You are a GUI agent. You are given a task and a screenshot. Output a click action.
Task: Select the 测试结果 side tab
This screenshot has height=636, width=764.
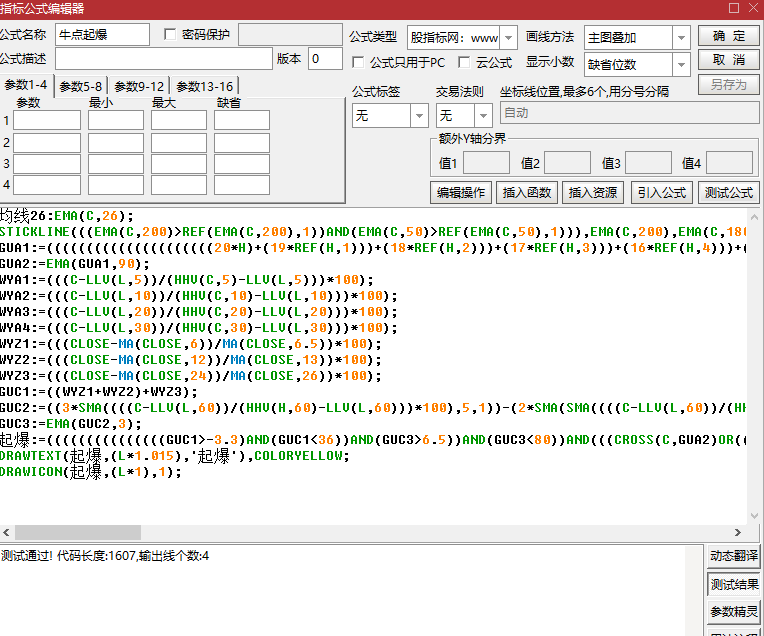[x=734, y=584]
